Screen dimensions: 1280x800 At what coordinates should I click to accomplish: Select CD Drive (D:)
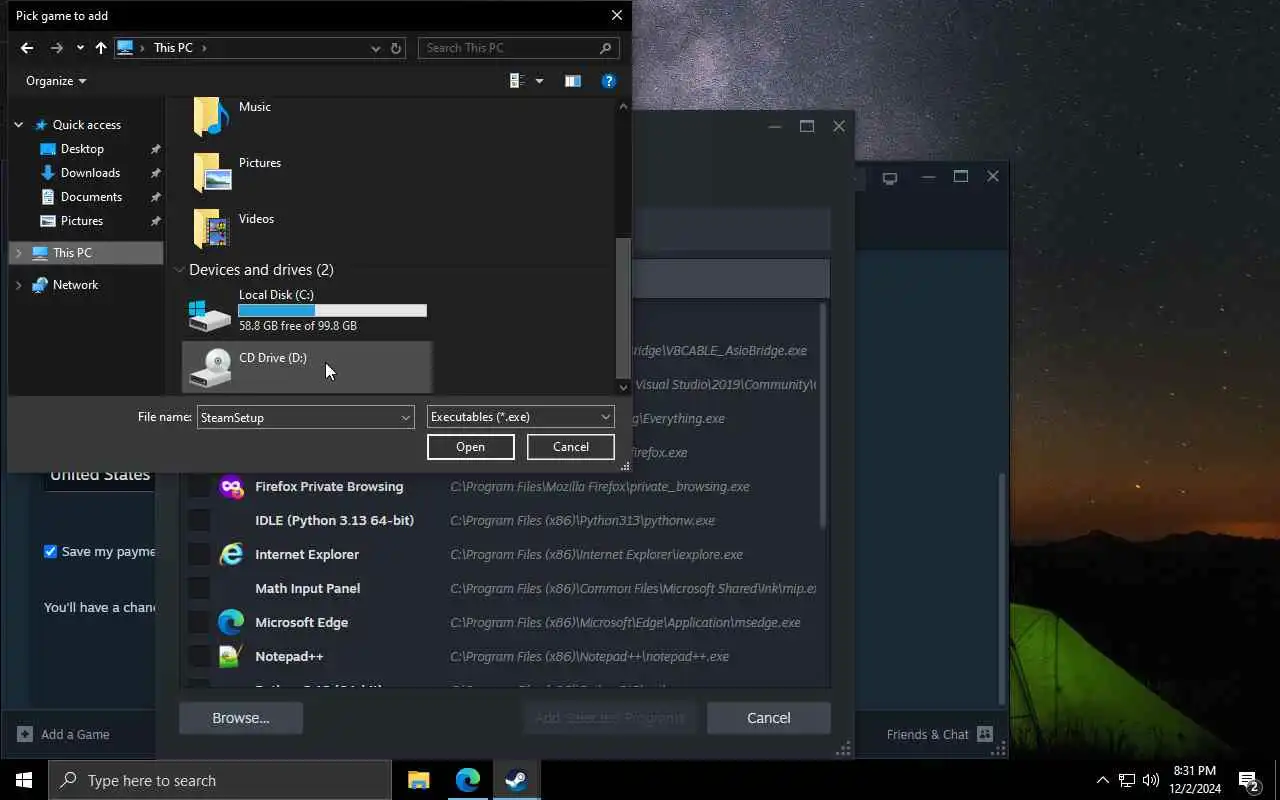(x=308, y=367)
